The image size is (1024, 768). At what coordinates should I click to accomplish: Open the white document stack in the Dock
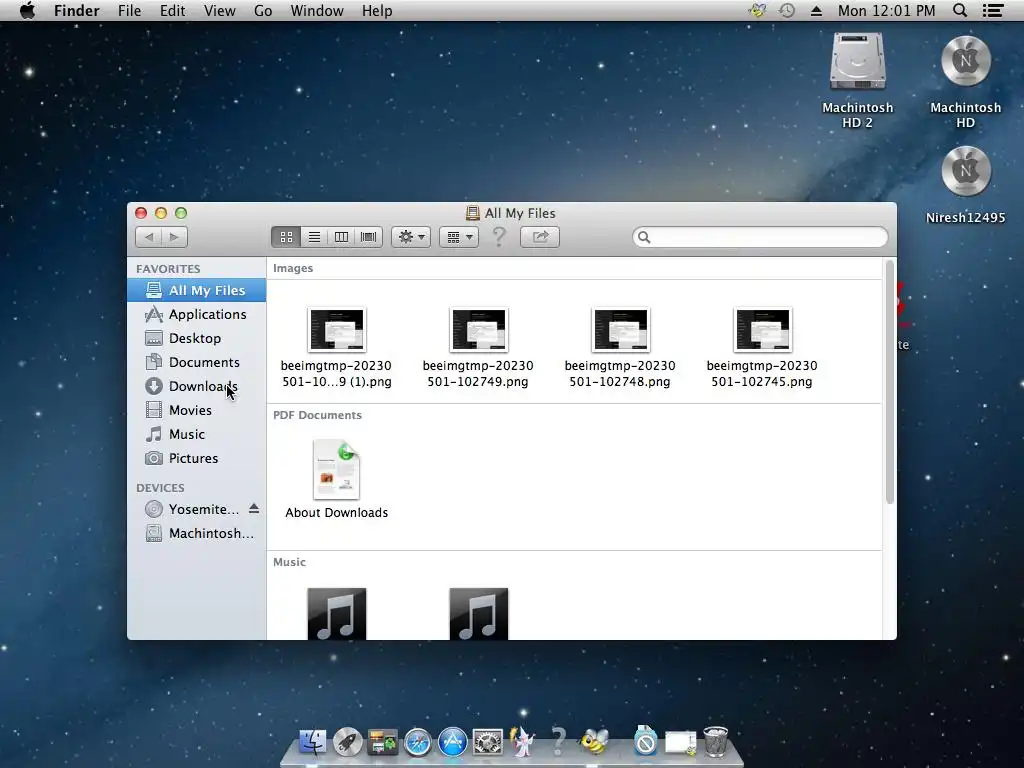coord(680,743)
